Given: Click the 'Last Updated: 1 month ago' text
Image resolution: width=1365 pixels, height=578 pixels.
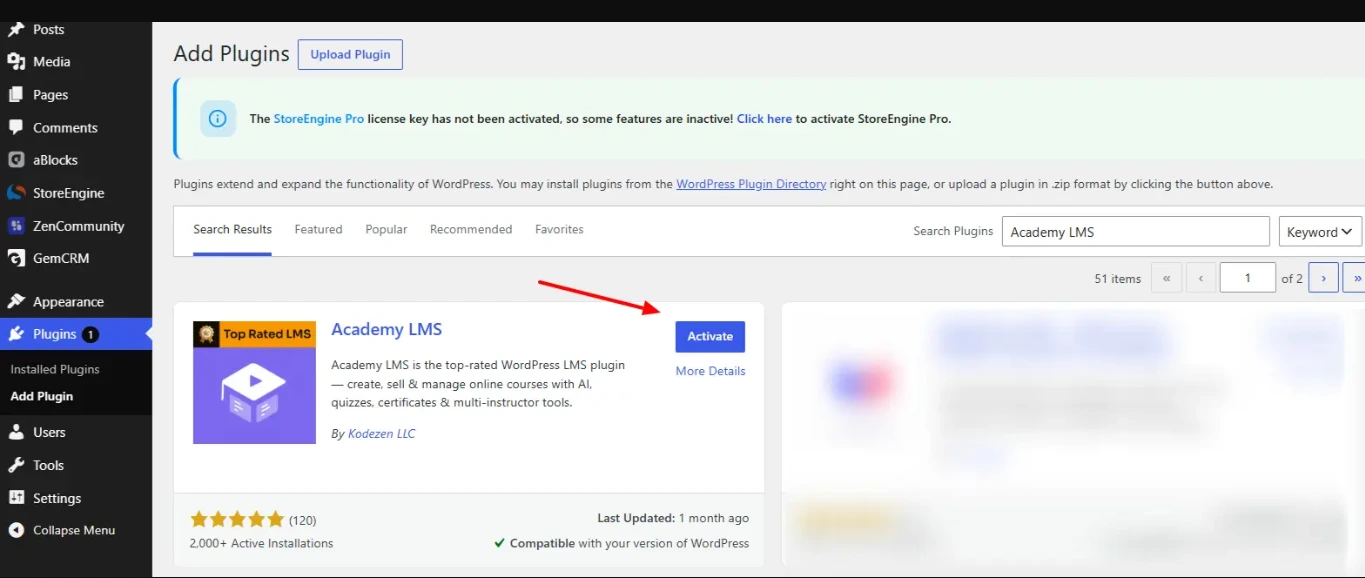Looking at the screenshot, I should point(673,519).
